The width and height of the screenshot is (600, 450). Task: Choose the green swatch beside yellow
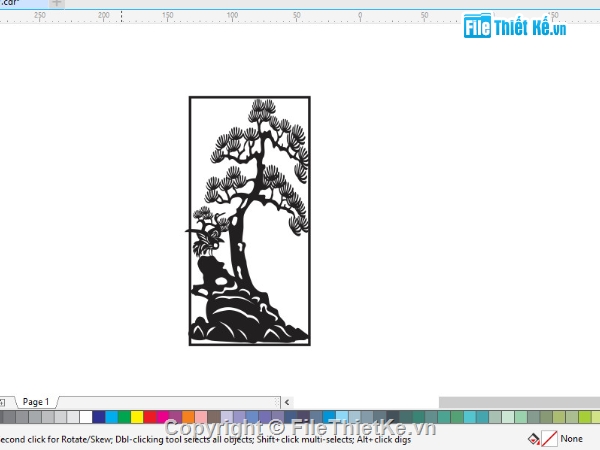(124, 417)
